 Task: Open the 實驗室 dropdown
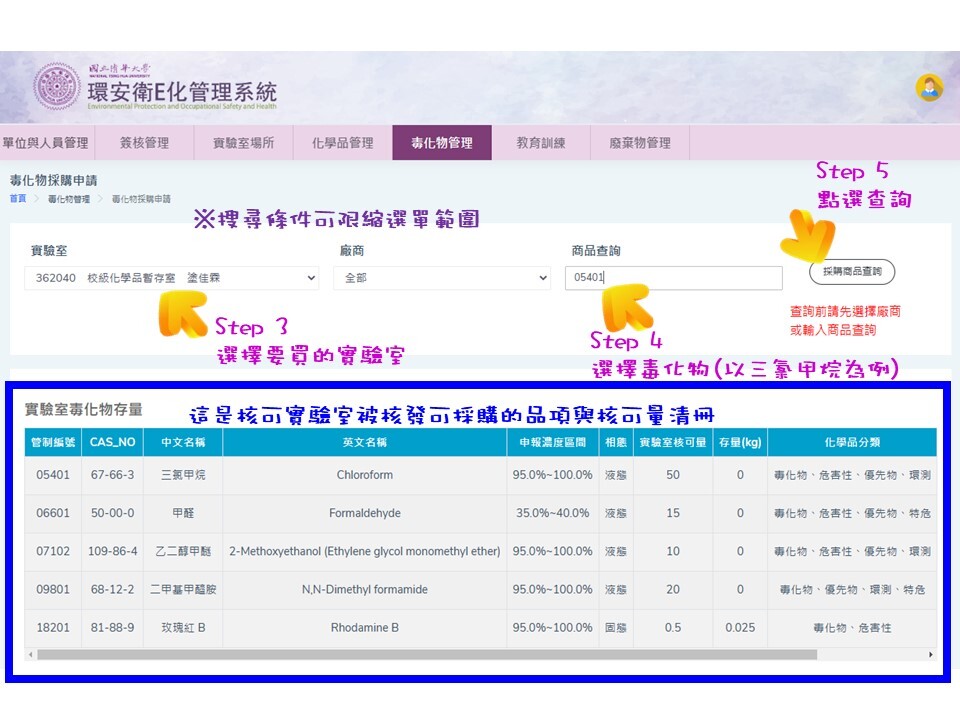(171, 278)
